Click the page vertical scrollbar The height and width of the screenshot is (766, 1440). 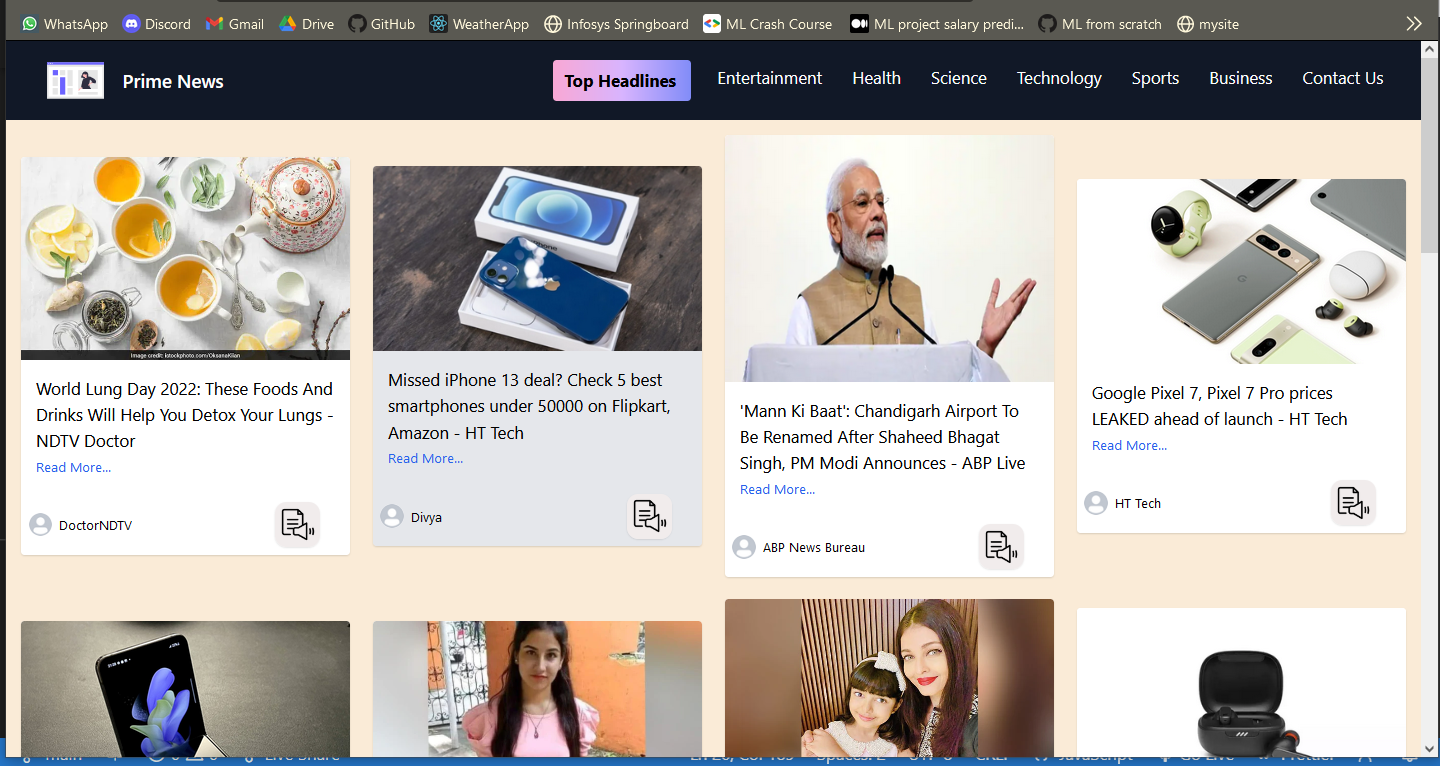[x=1429, y=400]
